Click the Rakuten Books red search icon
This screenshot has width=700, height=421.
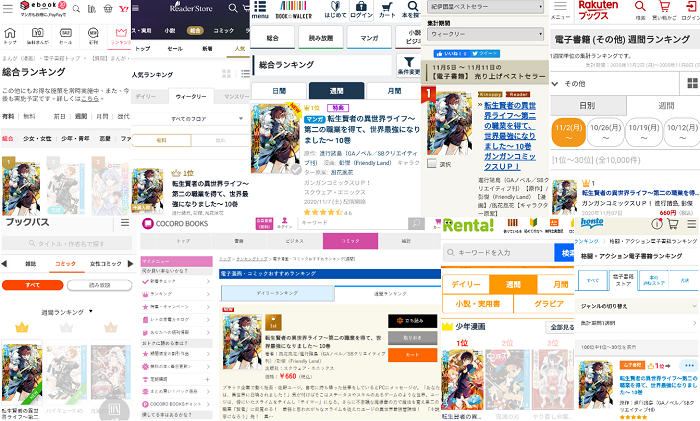click(640, 10)
